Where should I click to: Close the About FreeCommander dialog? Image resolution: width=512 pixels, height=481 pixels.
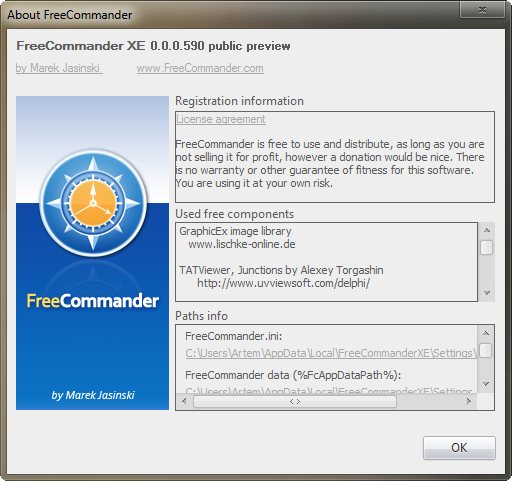pyautogui.click(x=482, y=9)
